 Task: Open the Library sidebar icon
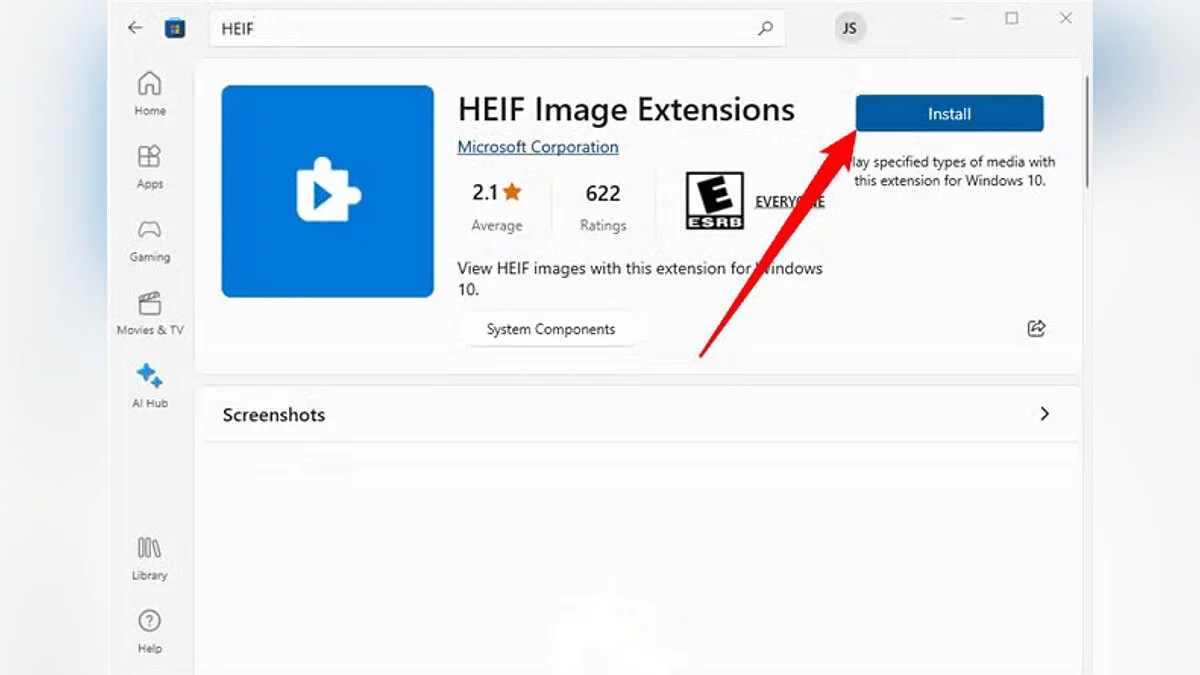coord(150,558)
